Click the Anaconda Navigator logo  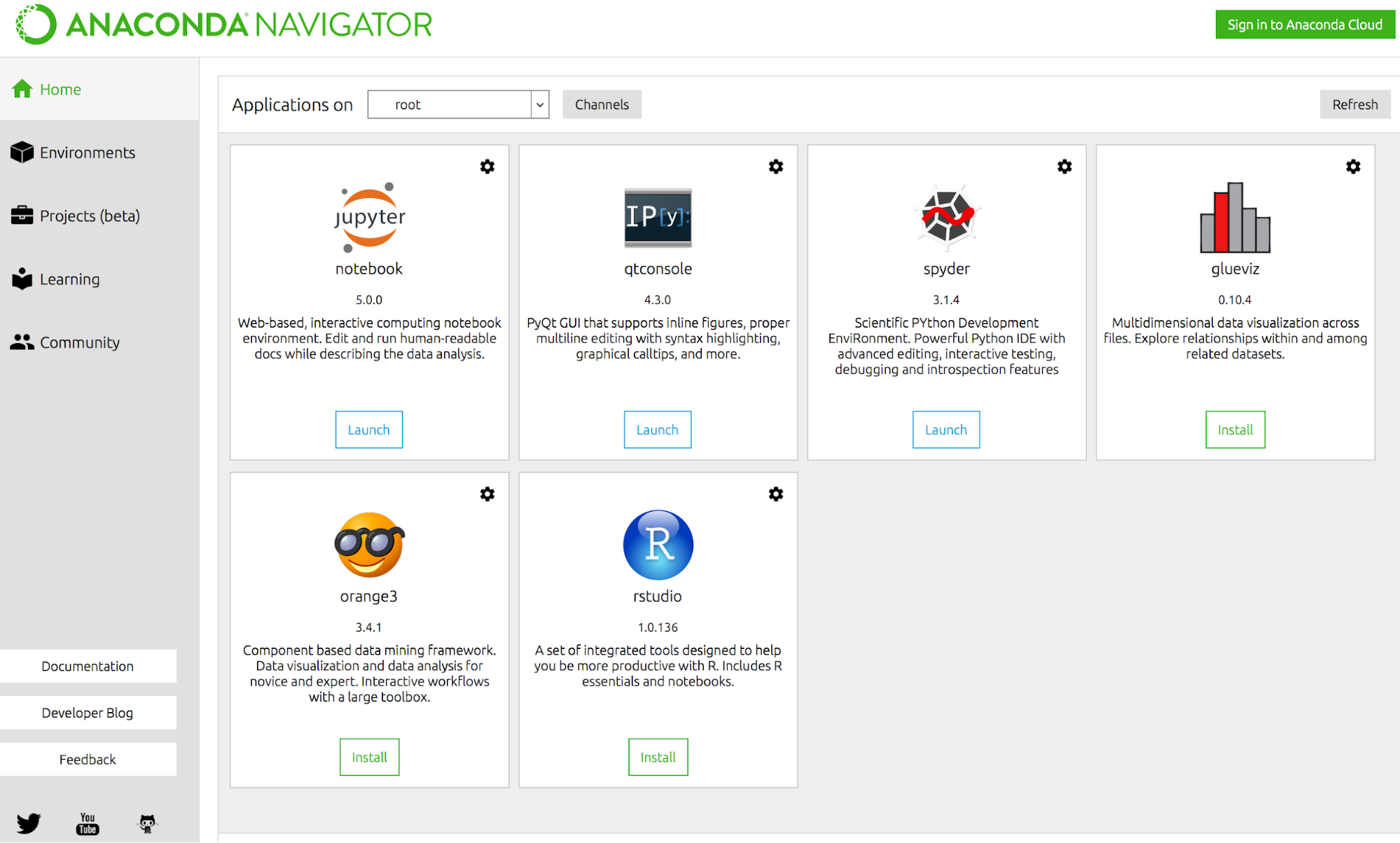pyautogui.click(x=224, y=25)
